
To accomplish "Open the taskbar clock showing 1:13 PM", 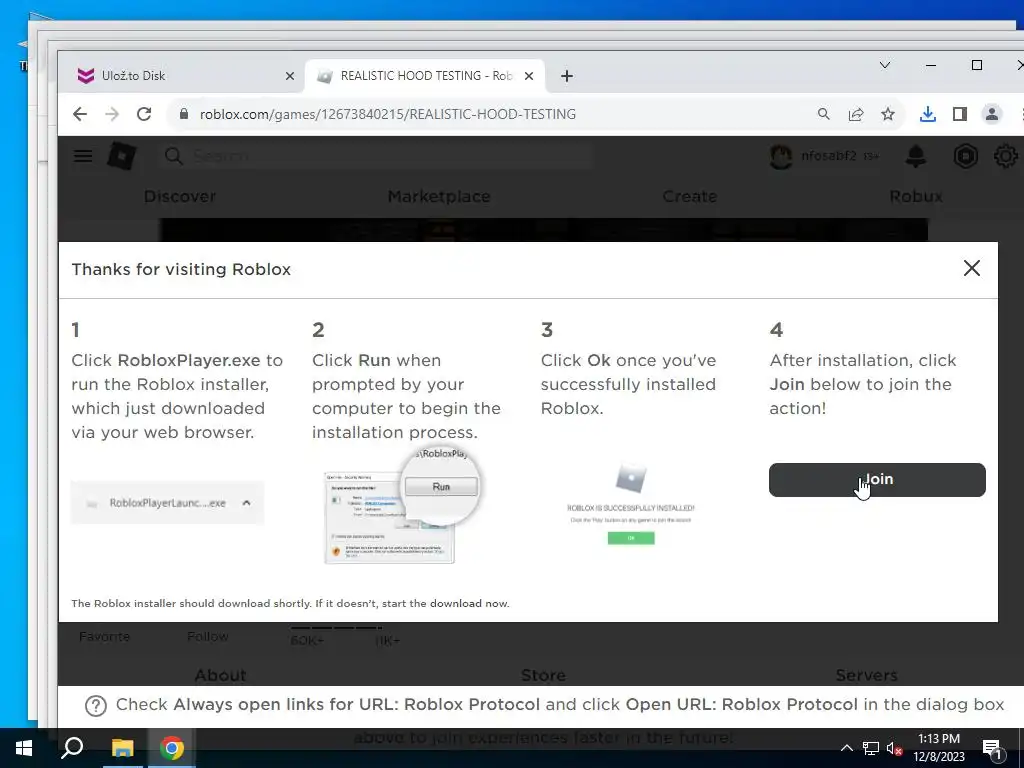I will coord(939,748).
